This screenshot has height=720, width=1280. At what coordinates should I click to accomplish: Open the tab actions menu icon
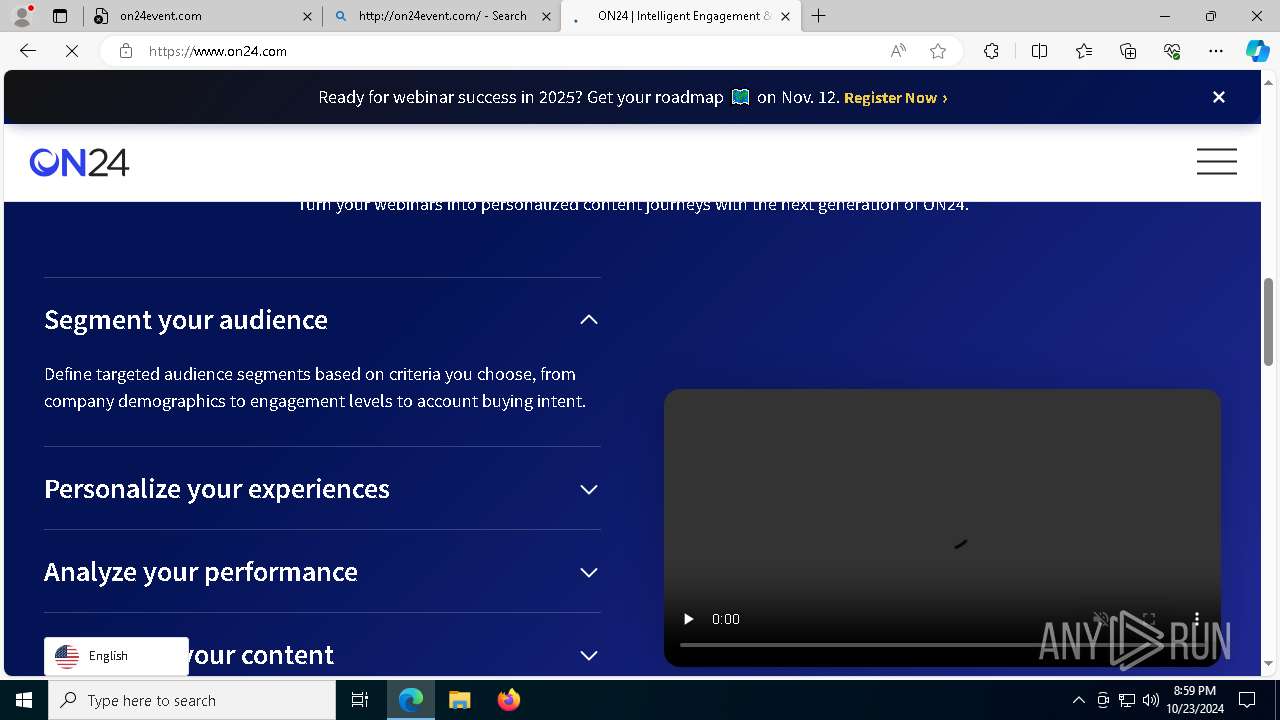coord(60,16)
